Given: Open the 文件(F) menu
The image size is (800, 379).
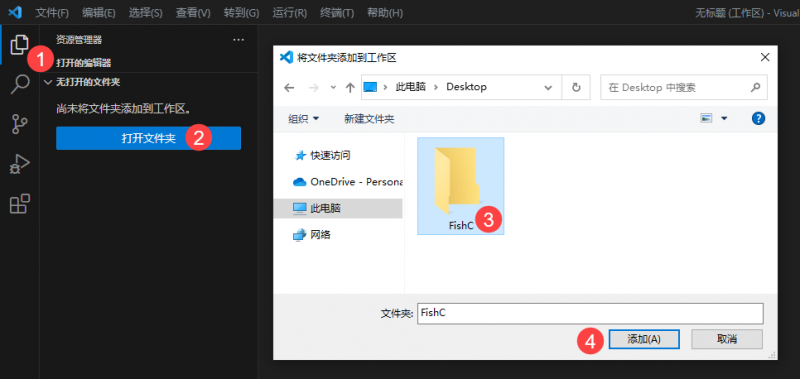Looking at the screenshot, I should [x=52, y=13].
